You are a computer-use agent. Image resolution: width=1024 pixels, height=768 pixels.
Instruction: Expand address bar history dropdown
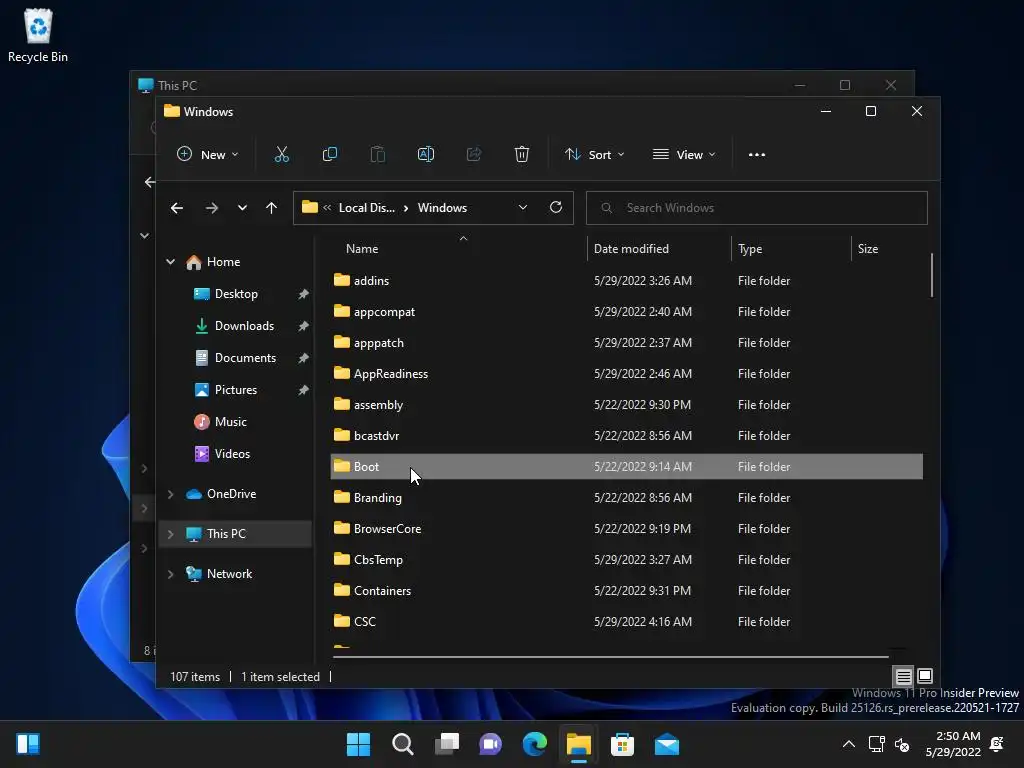click(x=522, y=208)
